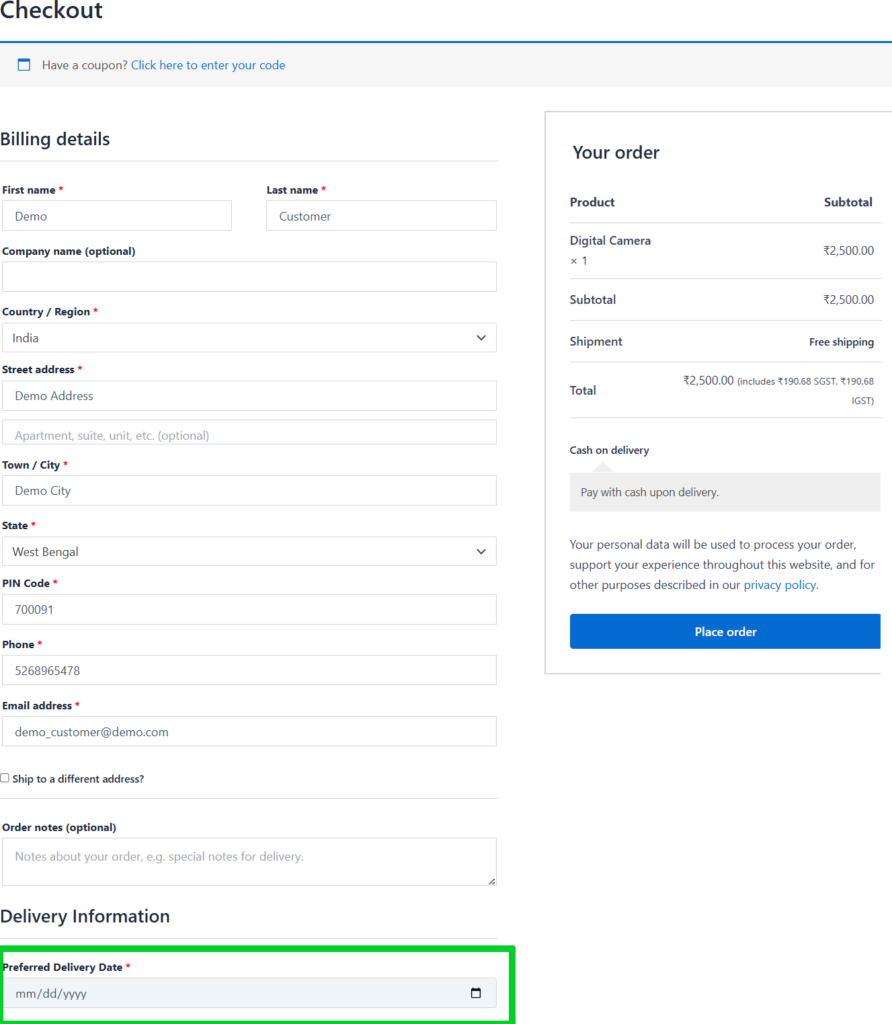Click the Your order heading
Screen dimensions: 892x1024
(x=616, y=153)
